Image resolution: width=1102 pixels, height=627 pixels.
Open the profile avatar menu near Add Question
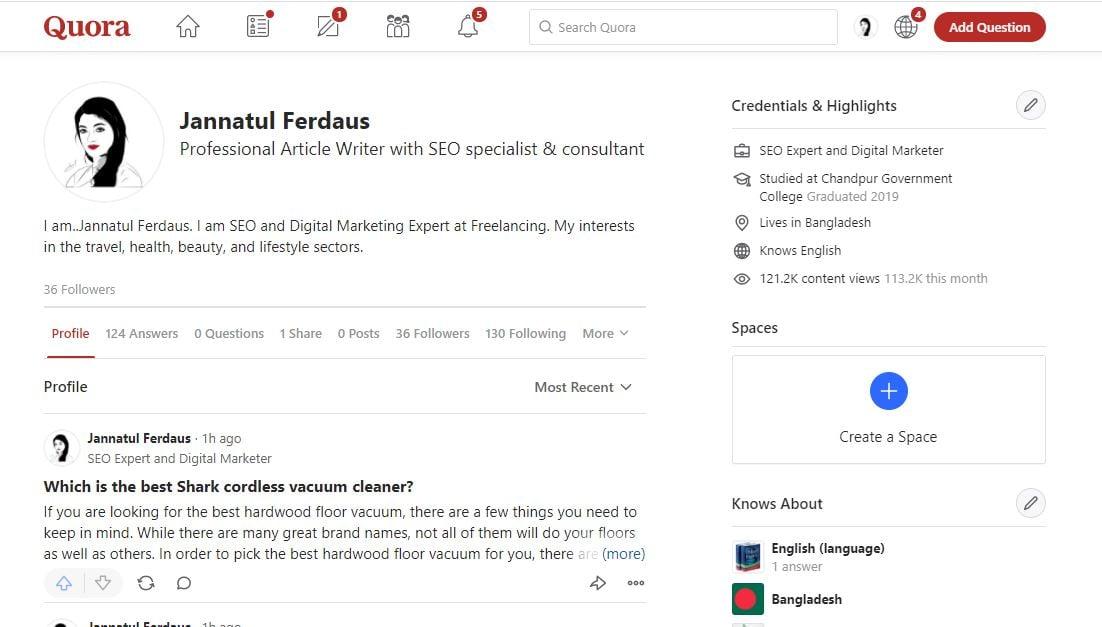(864, 26)
